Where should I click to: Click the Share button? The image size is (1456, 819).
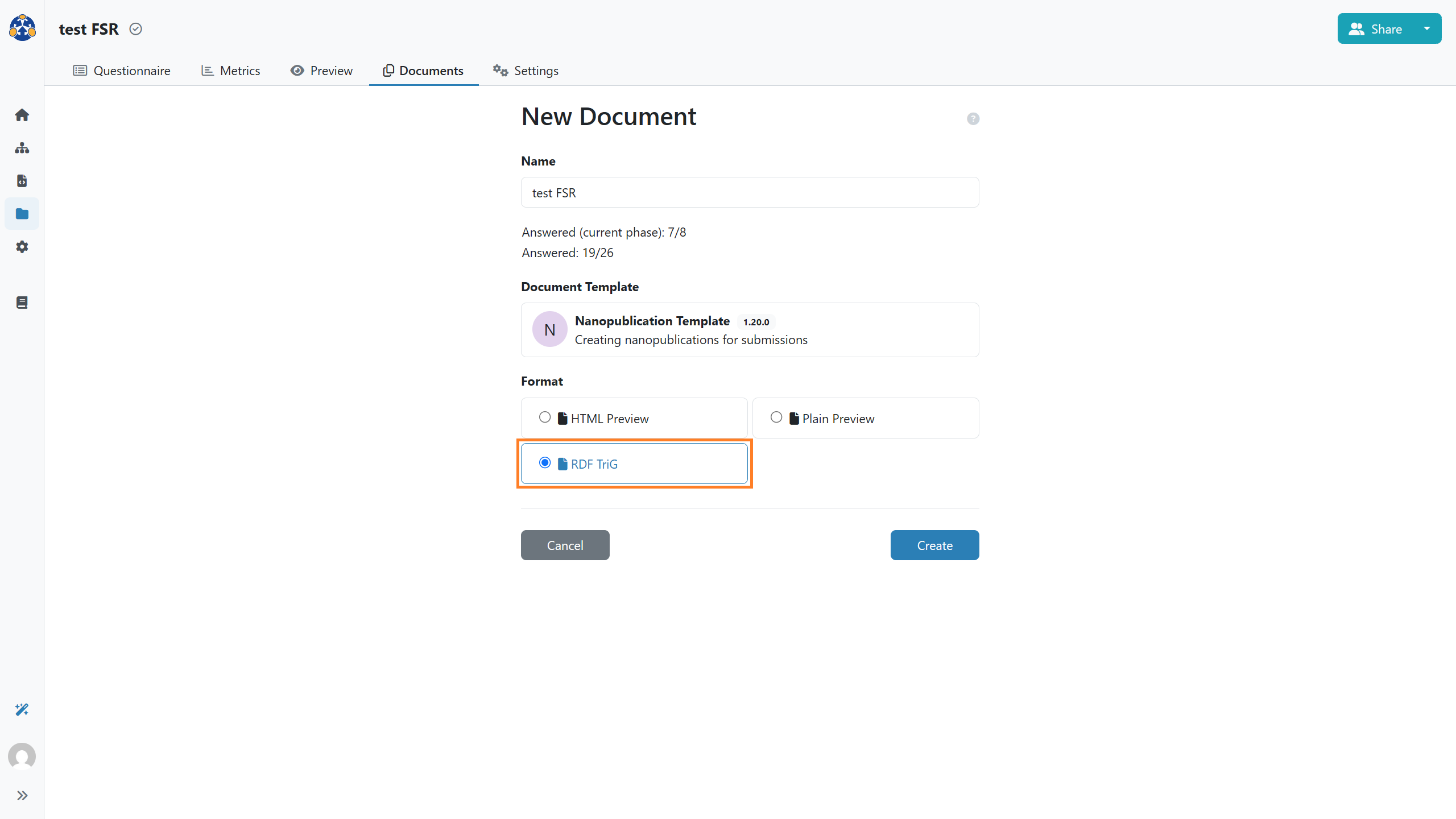1375,28
